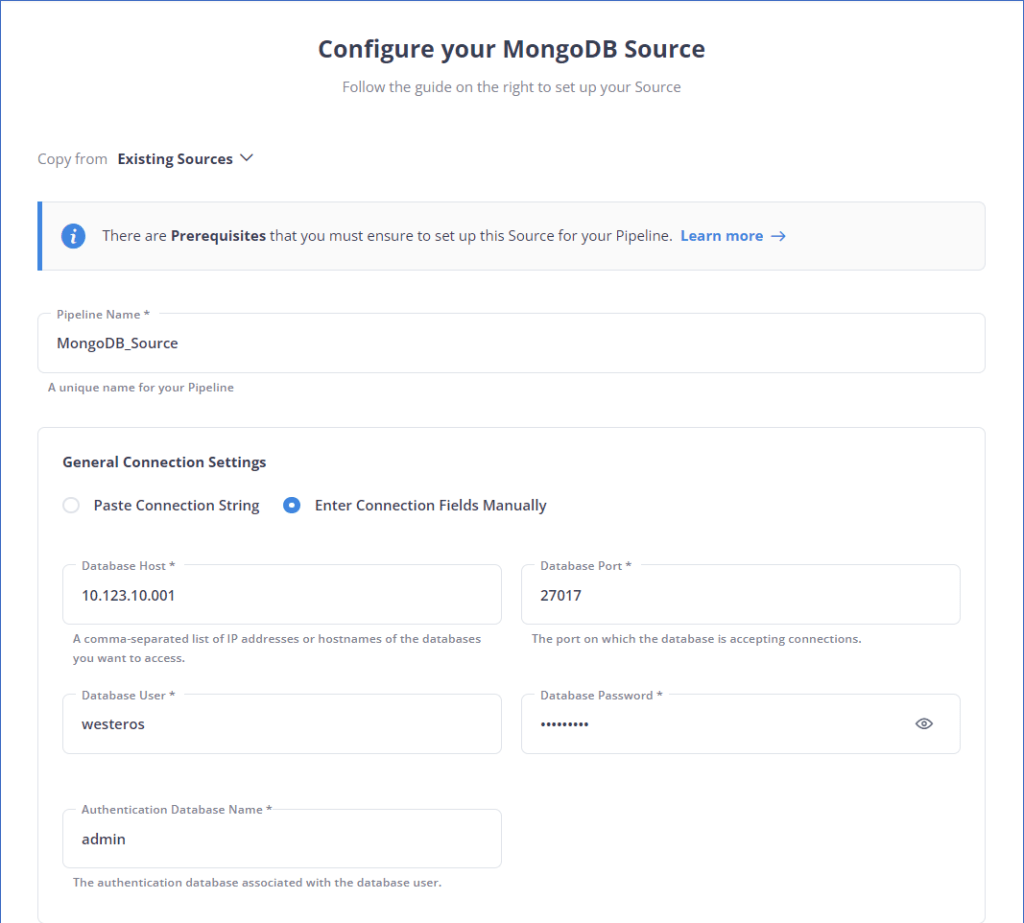Screen dimensions: 1024x923
Task: Open the Copy from Existing Sources dropdown
Action: click(x=185, y=159)
